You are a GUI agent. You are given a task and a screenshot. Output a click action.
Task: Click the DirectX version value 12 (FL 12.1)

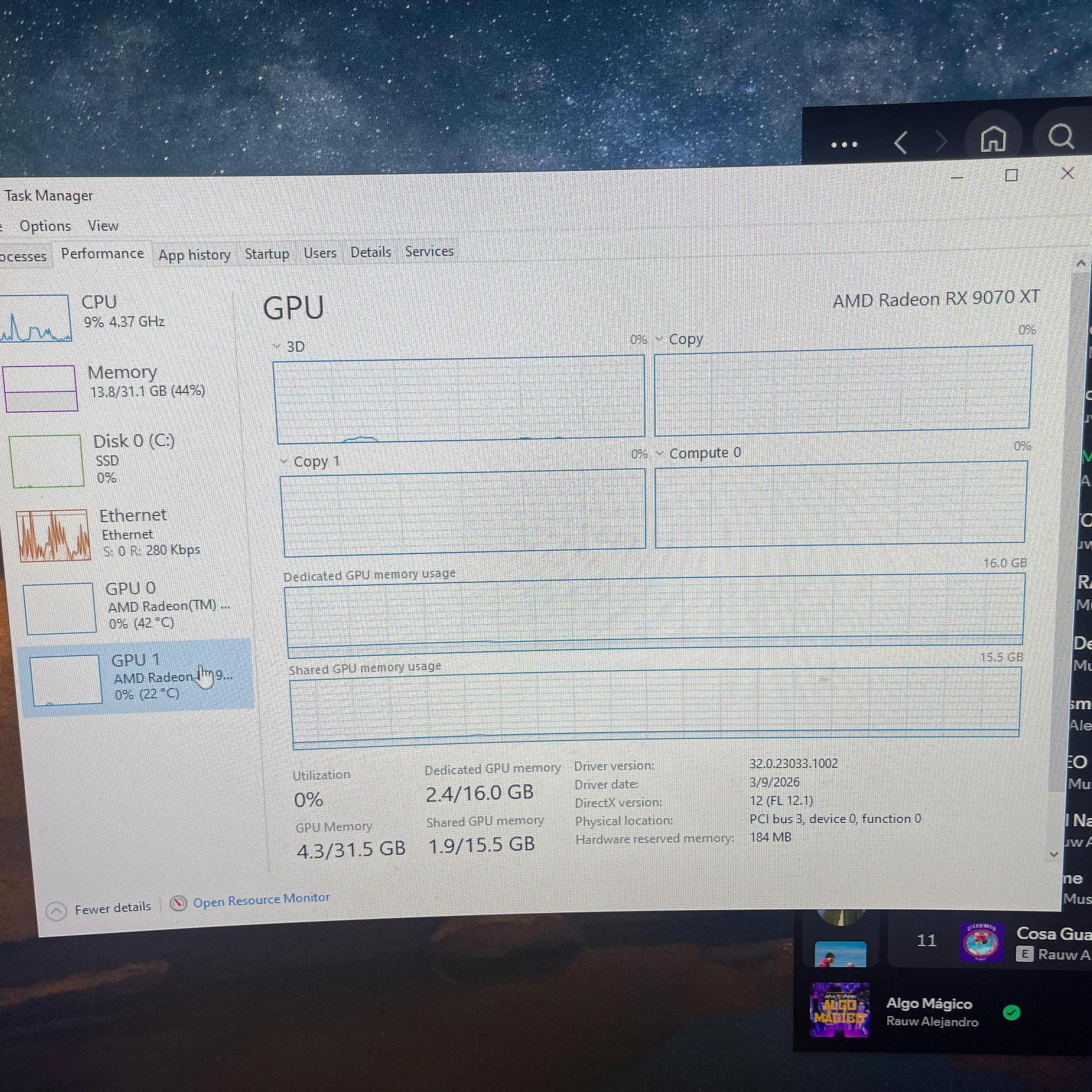tap(781, 800)
